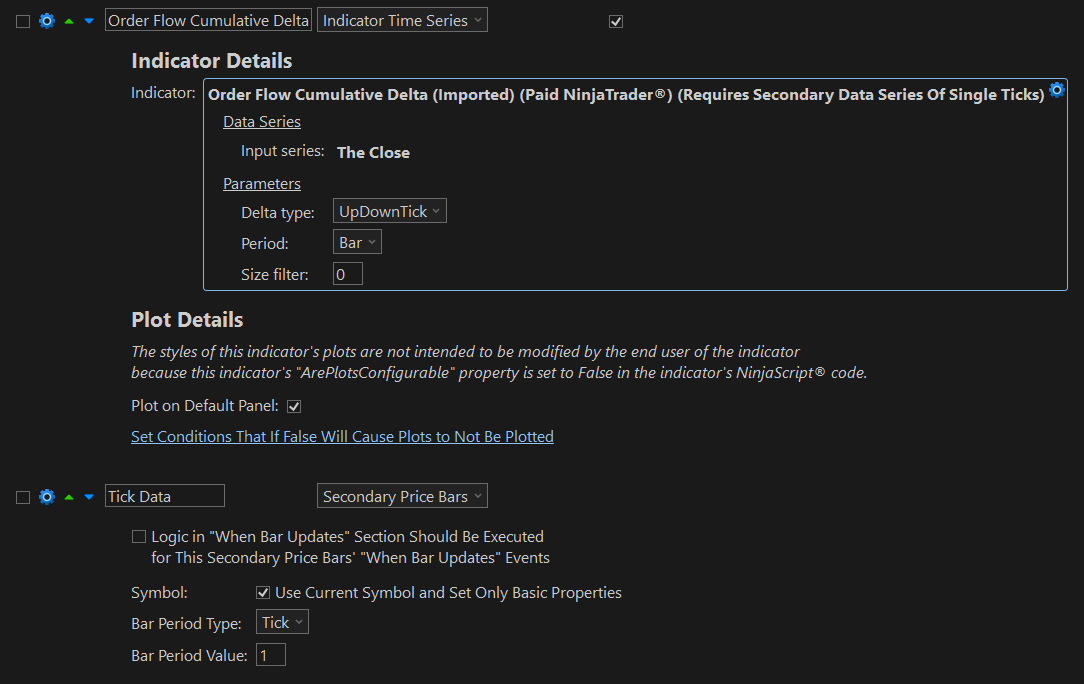Viewport: 1084px width, 684px height.
Task: Move Order Flow Cumulative Delta down with blue arrow
Action: click(x=89, y=21)
